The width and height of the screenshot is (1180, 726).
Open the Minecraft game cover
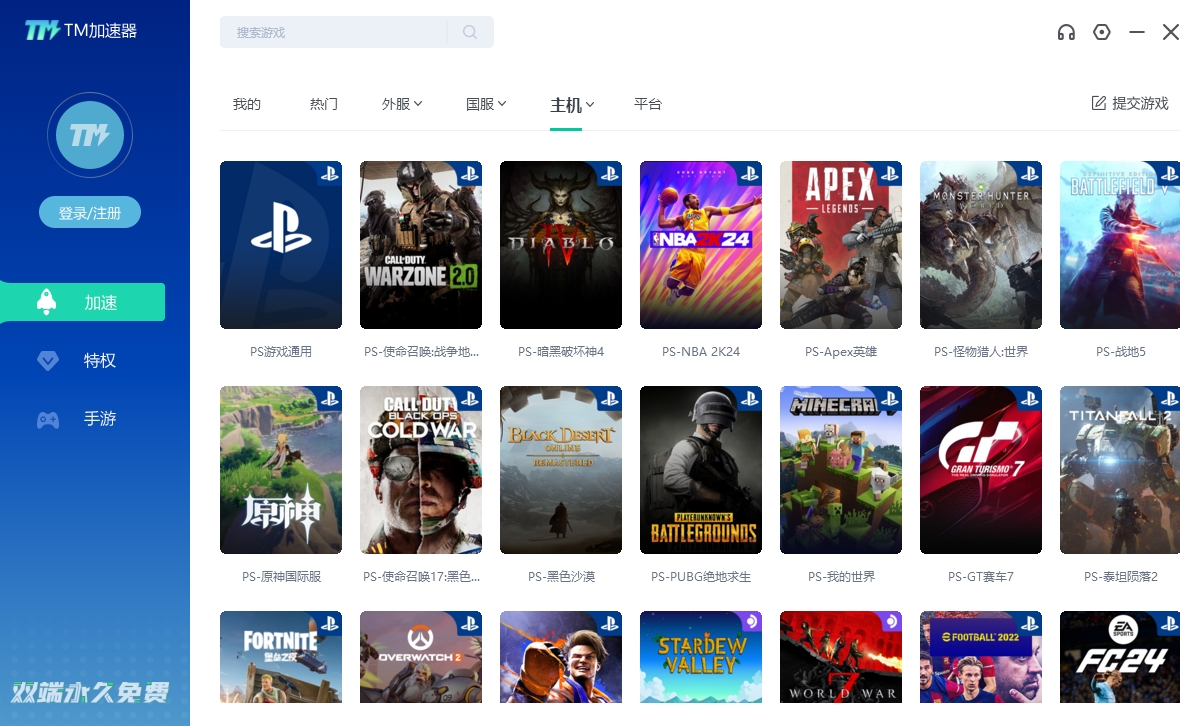(x=841, y=470)
